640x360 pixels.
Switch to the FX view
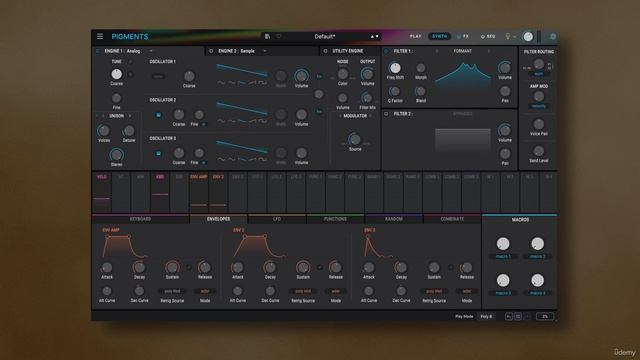463,36
